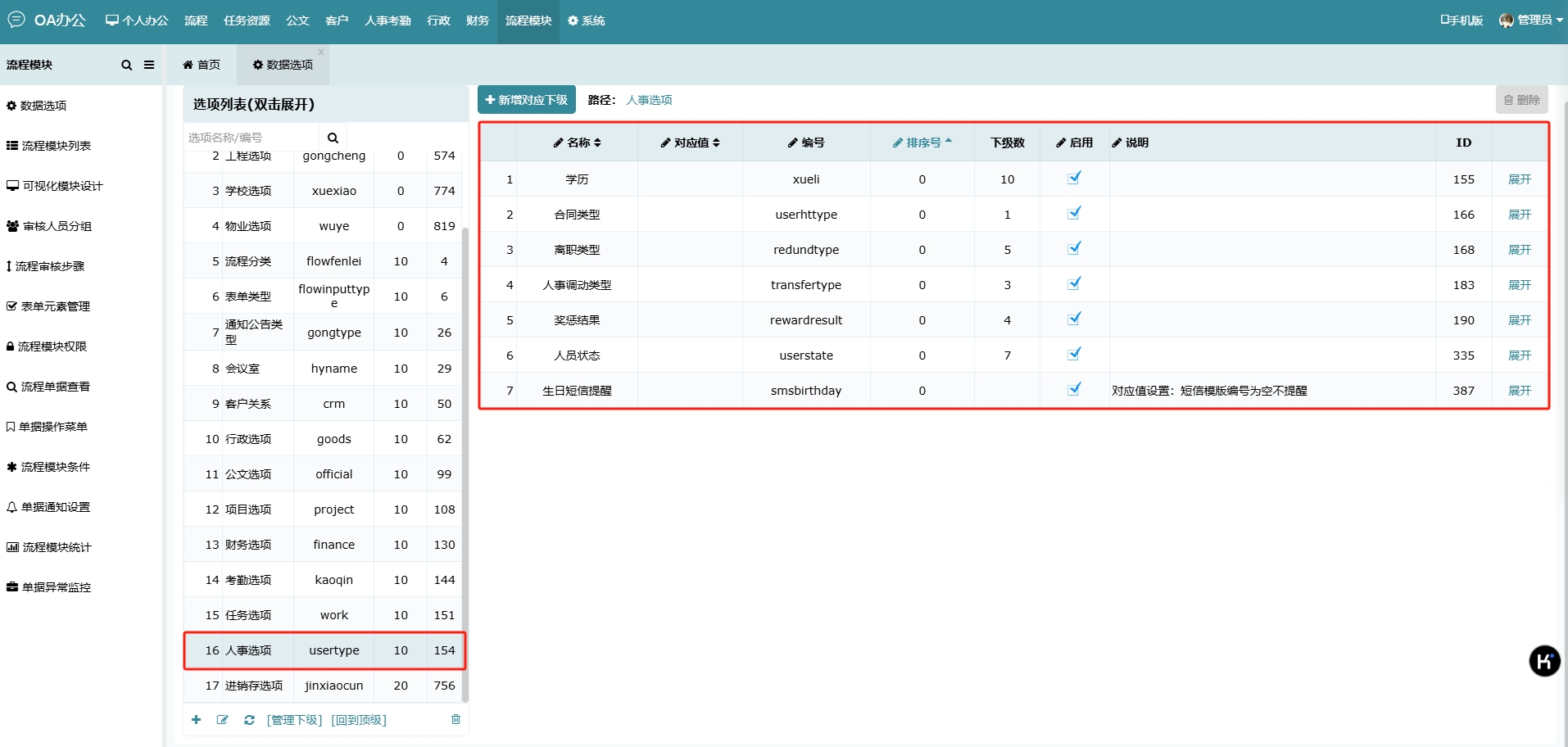
Task: Open 流程模块统计 in sidebar
Action: (x=49, y=547)
